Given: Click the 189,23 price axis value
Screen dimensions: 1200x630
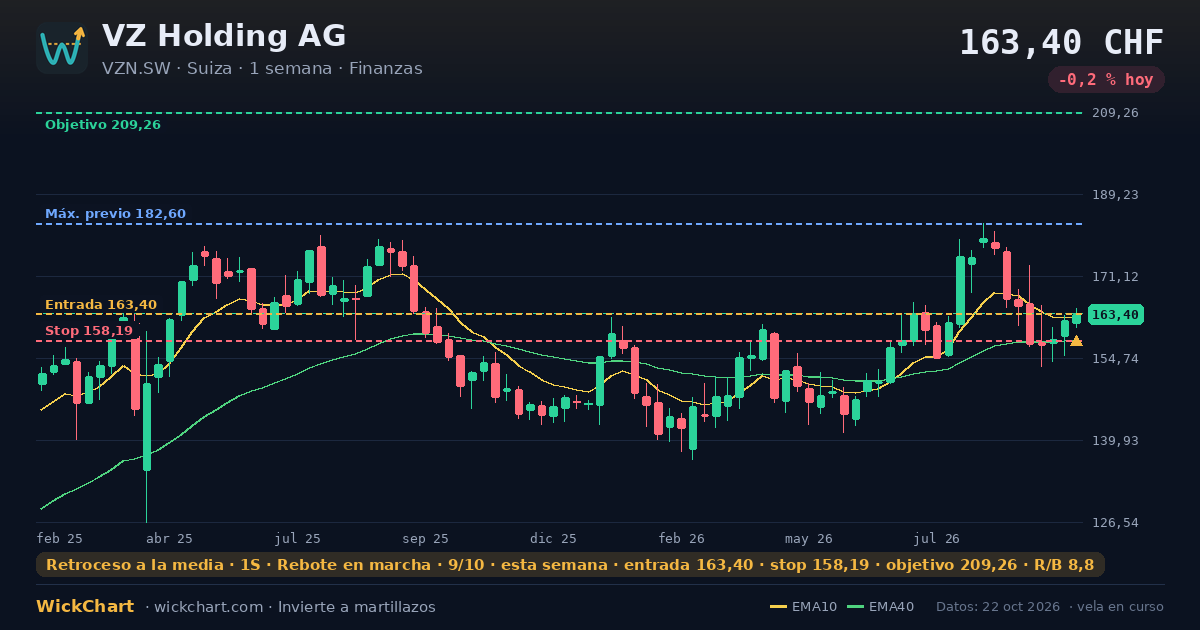Looking at the screenshot, I should tap(1115, 195).
